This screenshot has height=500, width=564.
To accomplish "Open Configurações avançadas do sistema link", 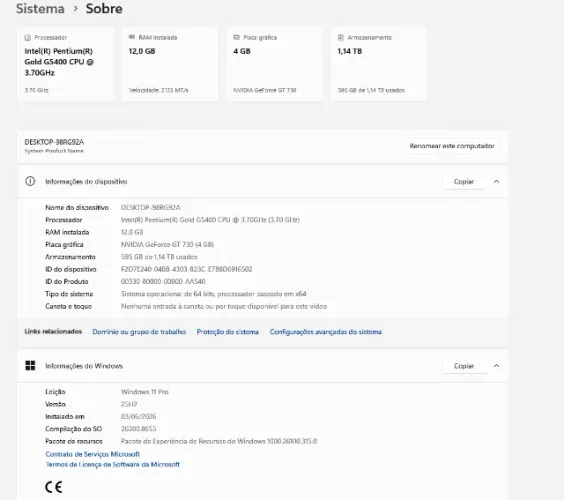I will (x=326, y=332).
